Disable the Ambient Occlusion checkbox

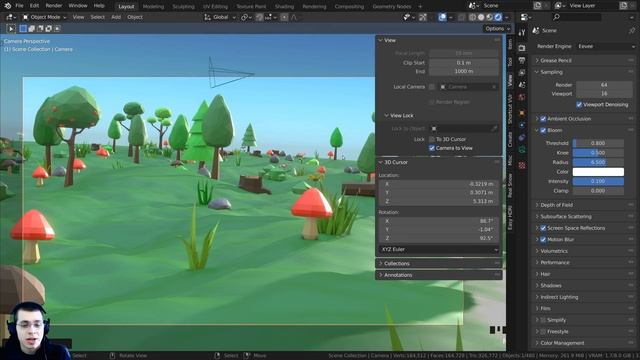[543, 119]
